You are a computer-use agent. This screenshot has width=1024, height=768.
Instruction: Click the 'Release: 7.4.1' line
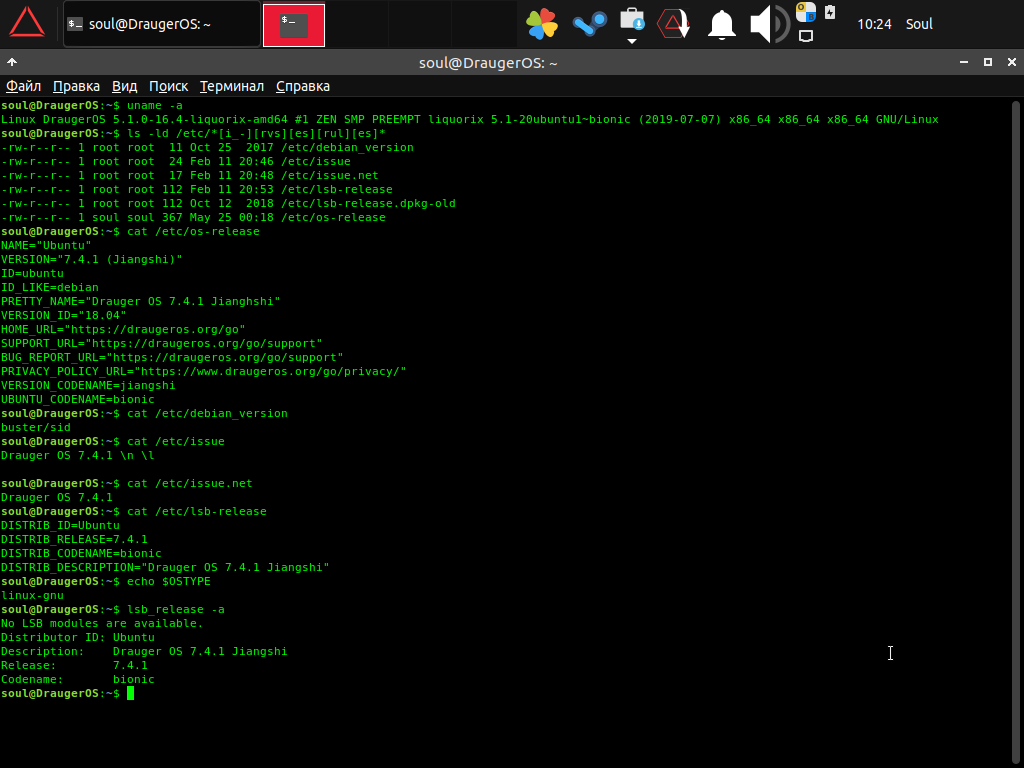click(x=74, y=665)
